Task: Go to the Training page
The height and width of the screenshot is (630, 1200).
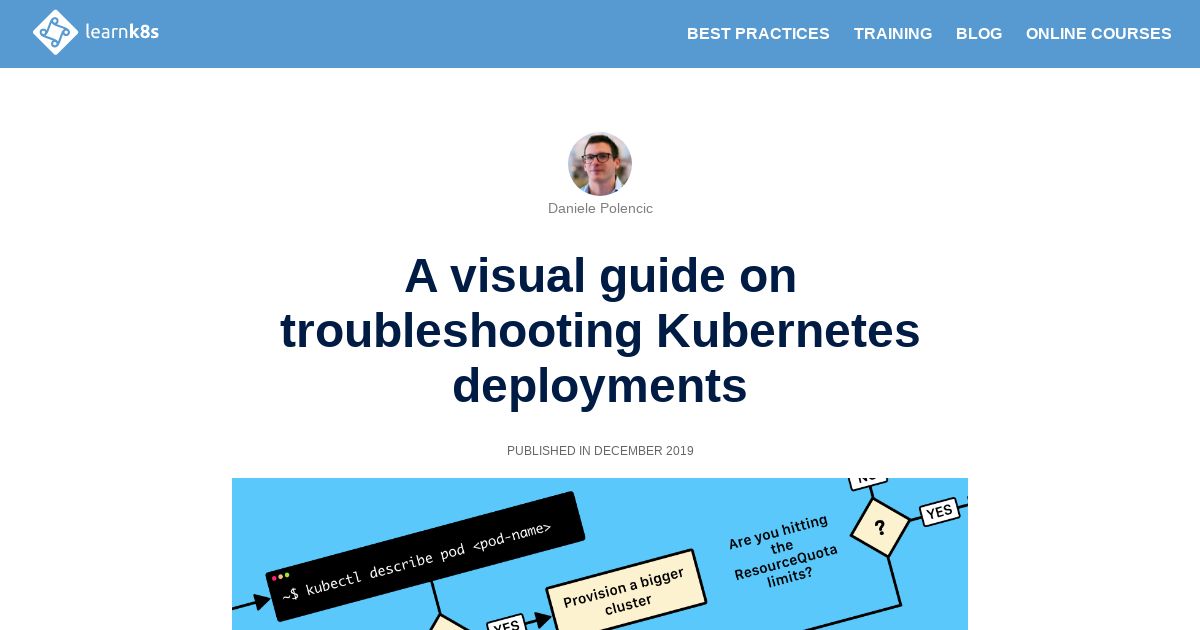Action: (x=893, y=33)
